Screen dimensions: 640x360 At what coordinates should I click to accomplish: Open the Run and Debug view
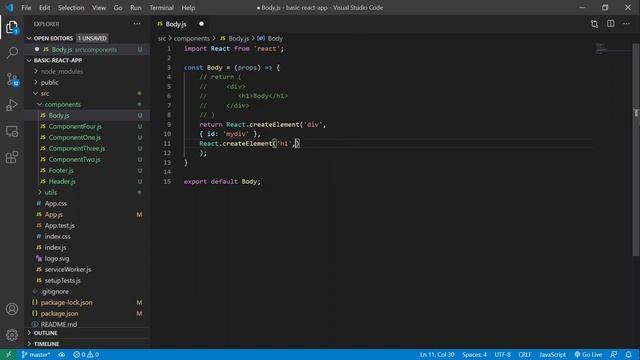pos(12,105)
